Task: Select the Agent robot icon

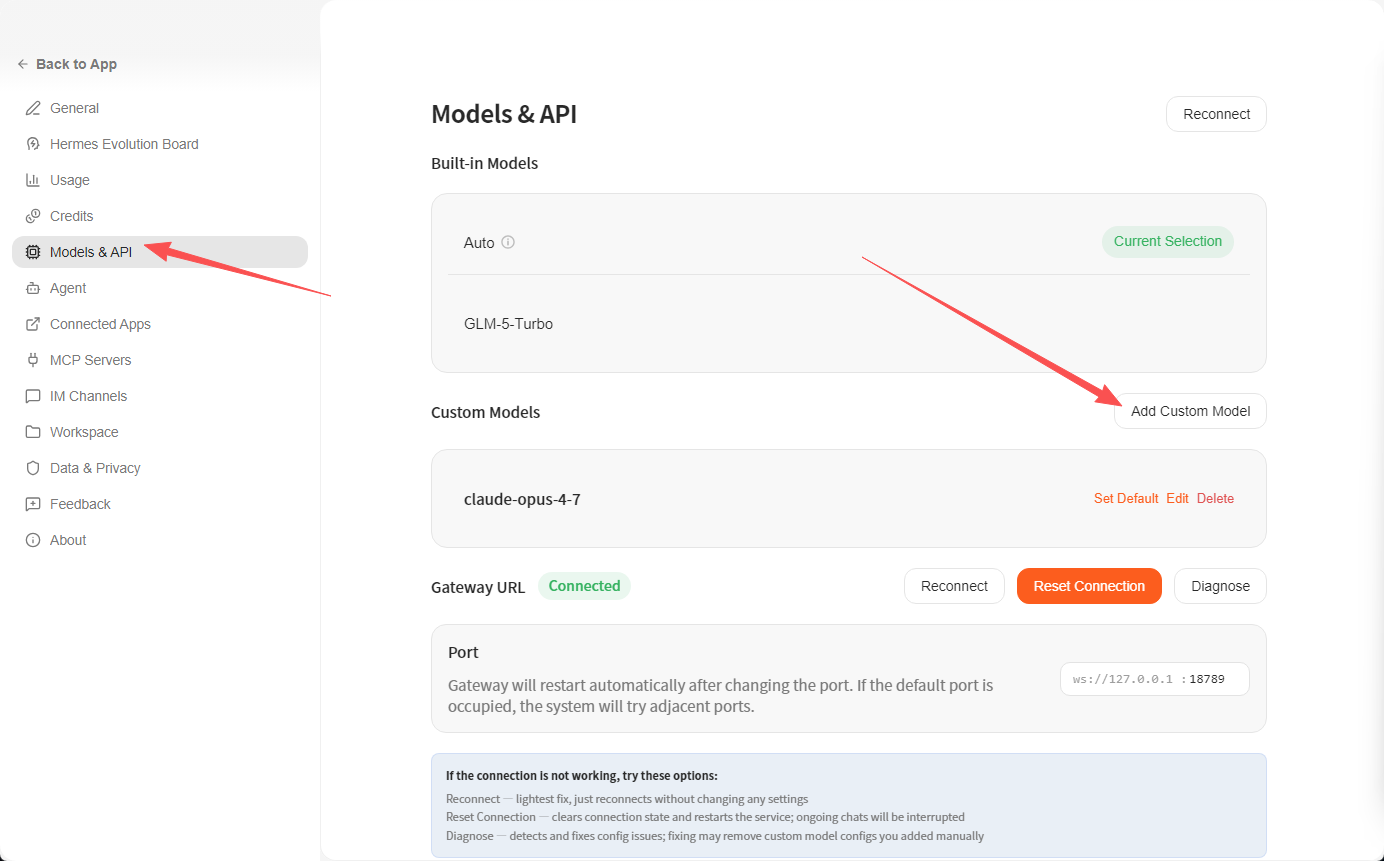Action: (33, 288)
